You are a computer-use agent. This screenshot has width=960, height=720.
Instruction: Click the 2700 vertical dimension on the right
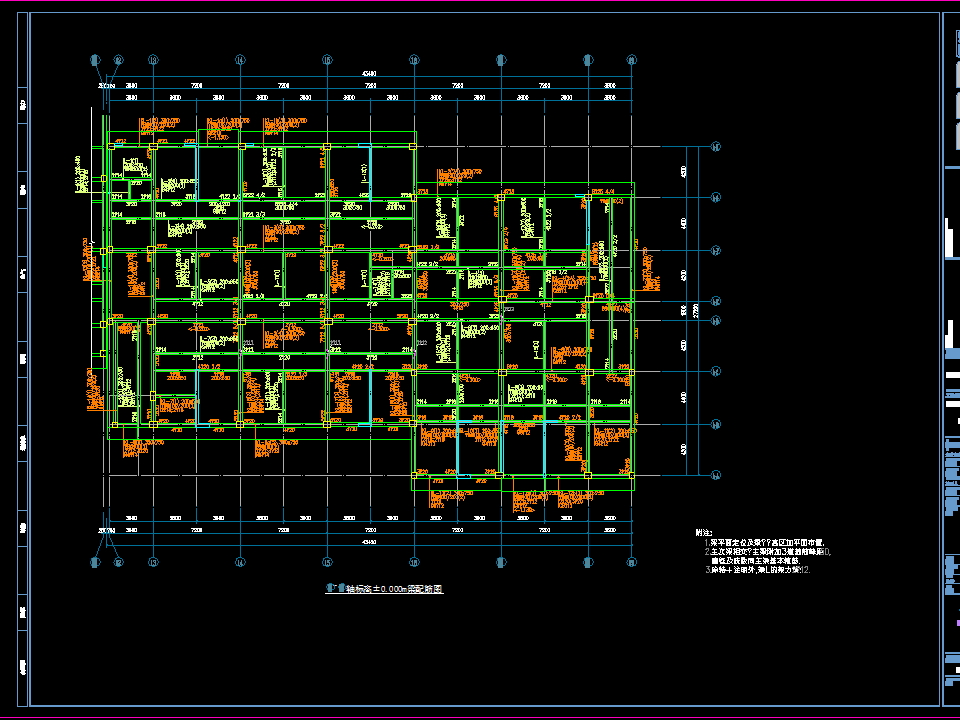[x=694, y=311]
